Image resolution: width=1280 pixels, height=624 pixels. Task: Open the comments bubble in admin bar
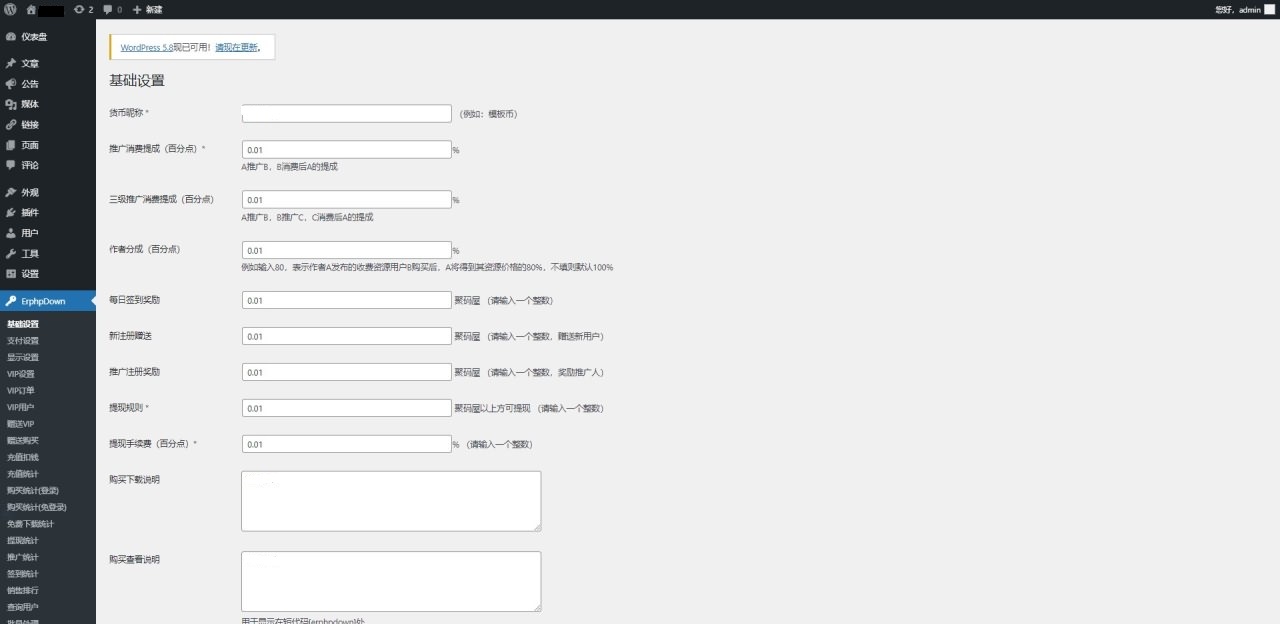112,9
